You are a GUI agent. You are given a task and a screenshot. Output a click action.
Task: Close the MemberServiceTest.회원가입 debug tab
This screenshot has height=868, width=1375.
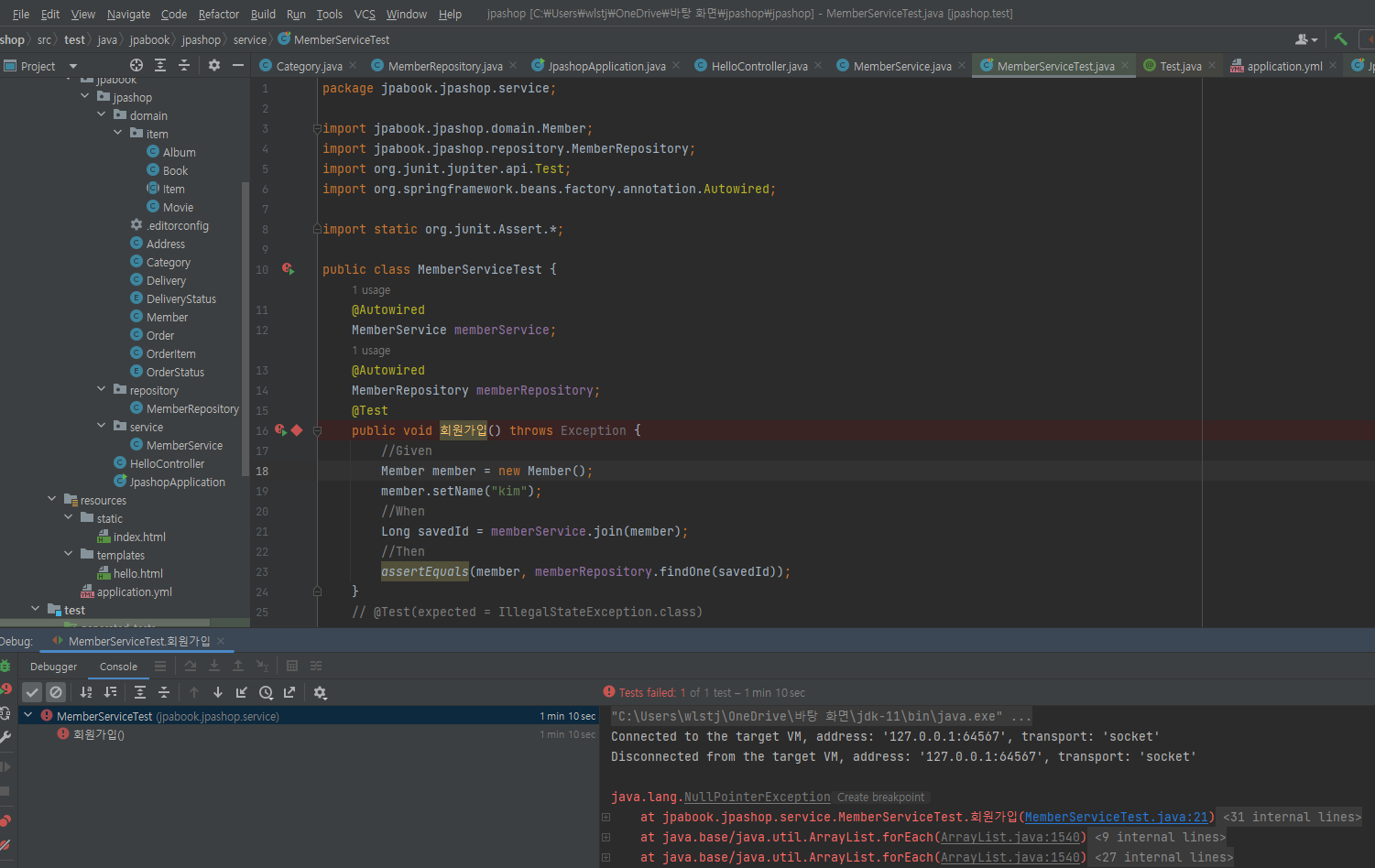[221, 641]
